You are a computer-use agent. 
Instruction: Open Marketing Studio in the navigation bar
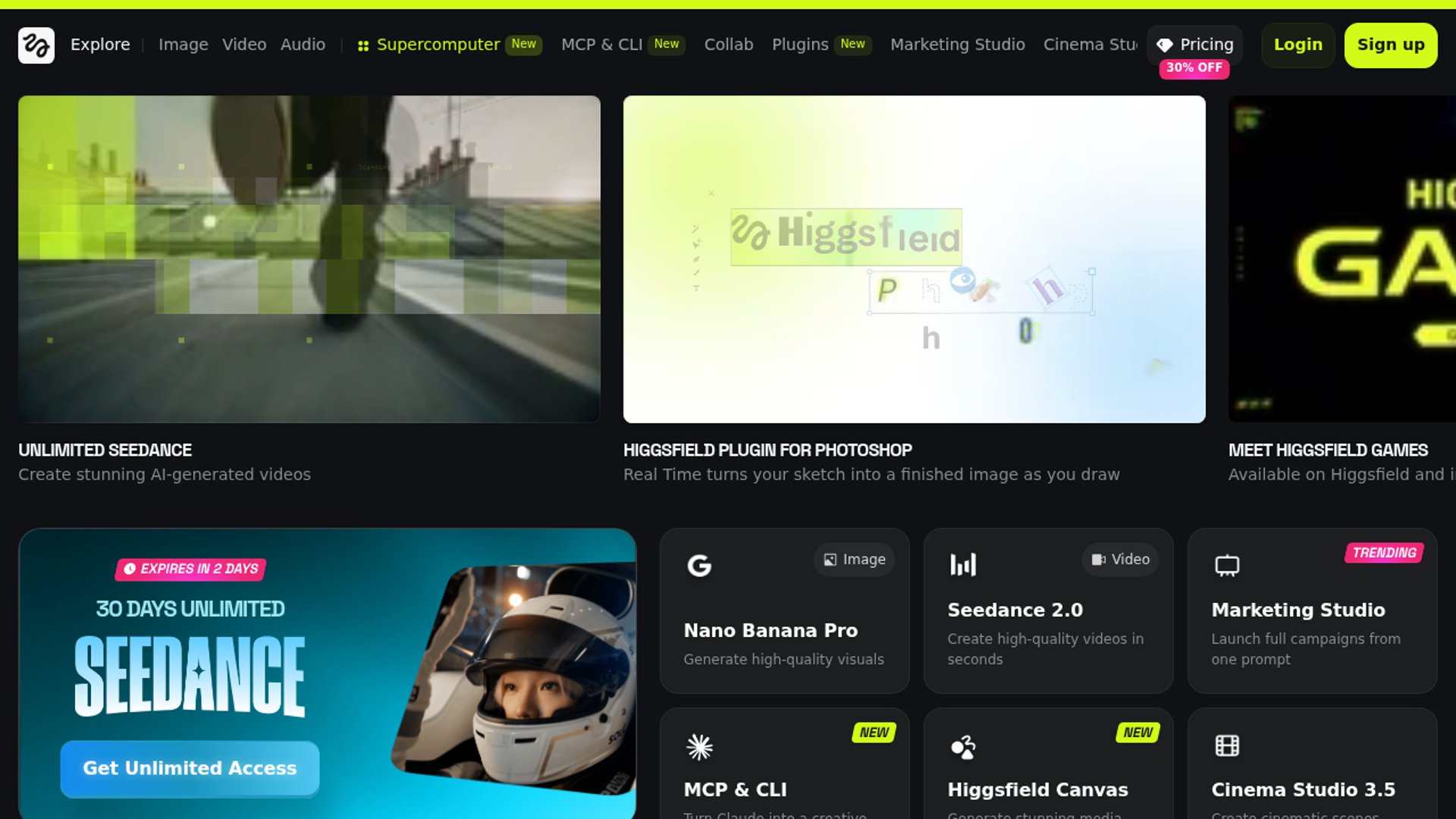coord(958,45)
